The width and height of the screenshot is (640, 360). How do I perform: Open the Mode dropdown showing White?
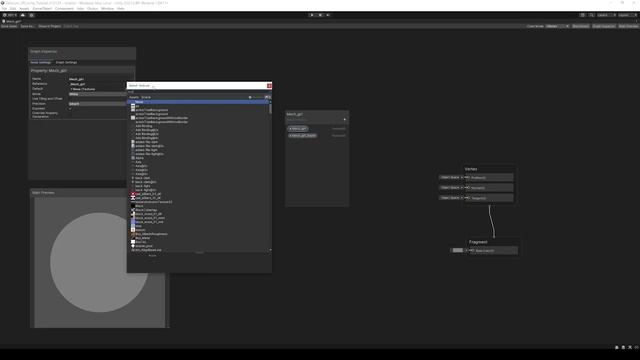click(98, 94)
